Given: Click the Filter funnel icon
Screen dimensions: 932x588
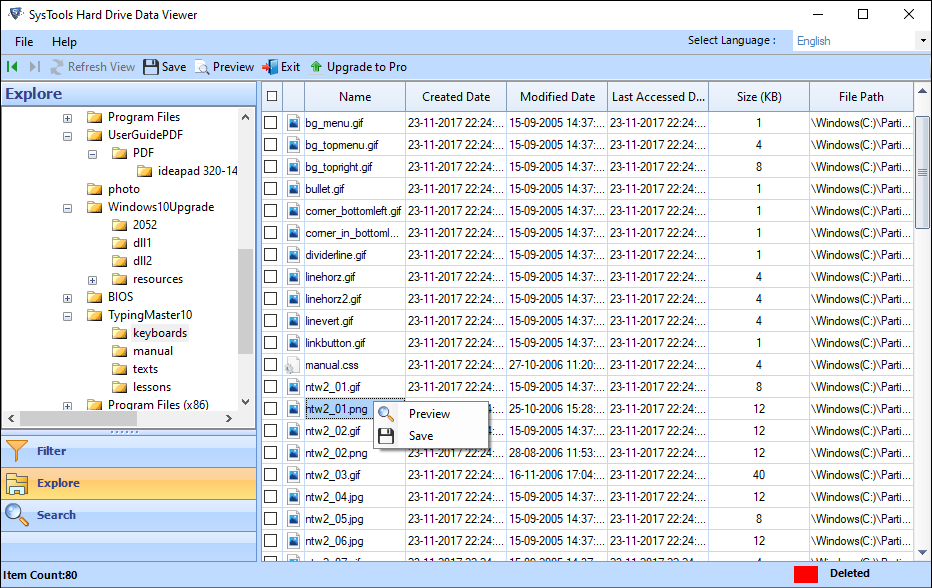Looking at the screenshot, I should (x=17, y=451).
